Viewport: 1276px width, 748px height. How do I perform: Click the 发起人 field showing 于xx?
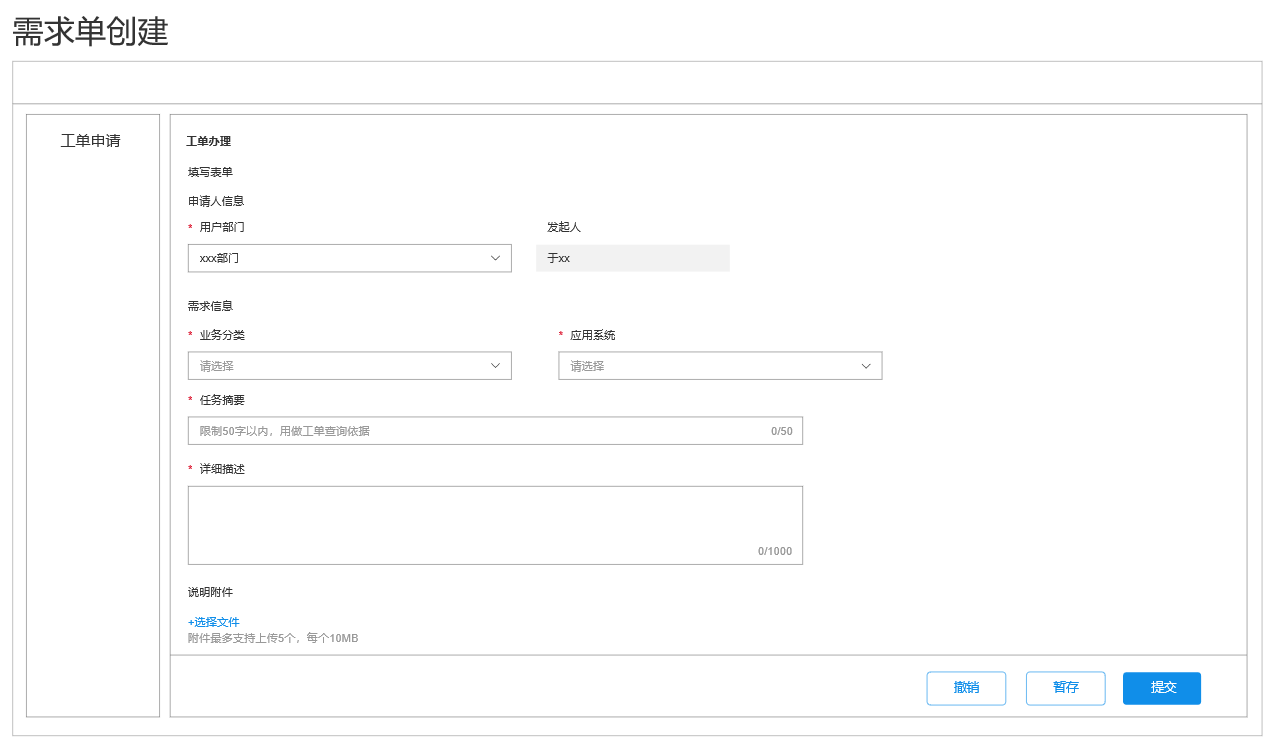point(632,258)
